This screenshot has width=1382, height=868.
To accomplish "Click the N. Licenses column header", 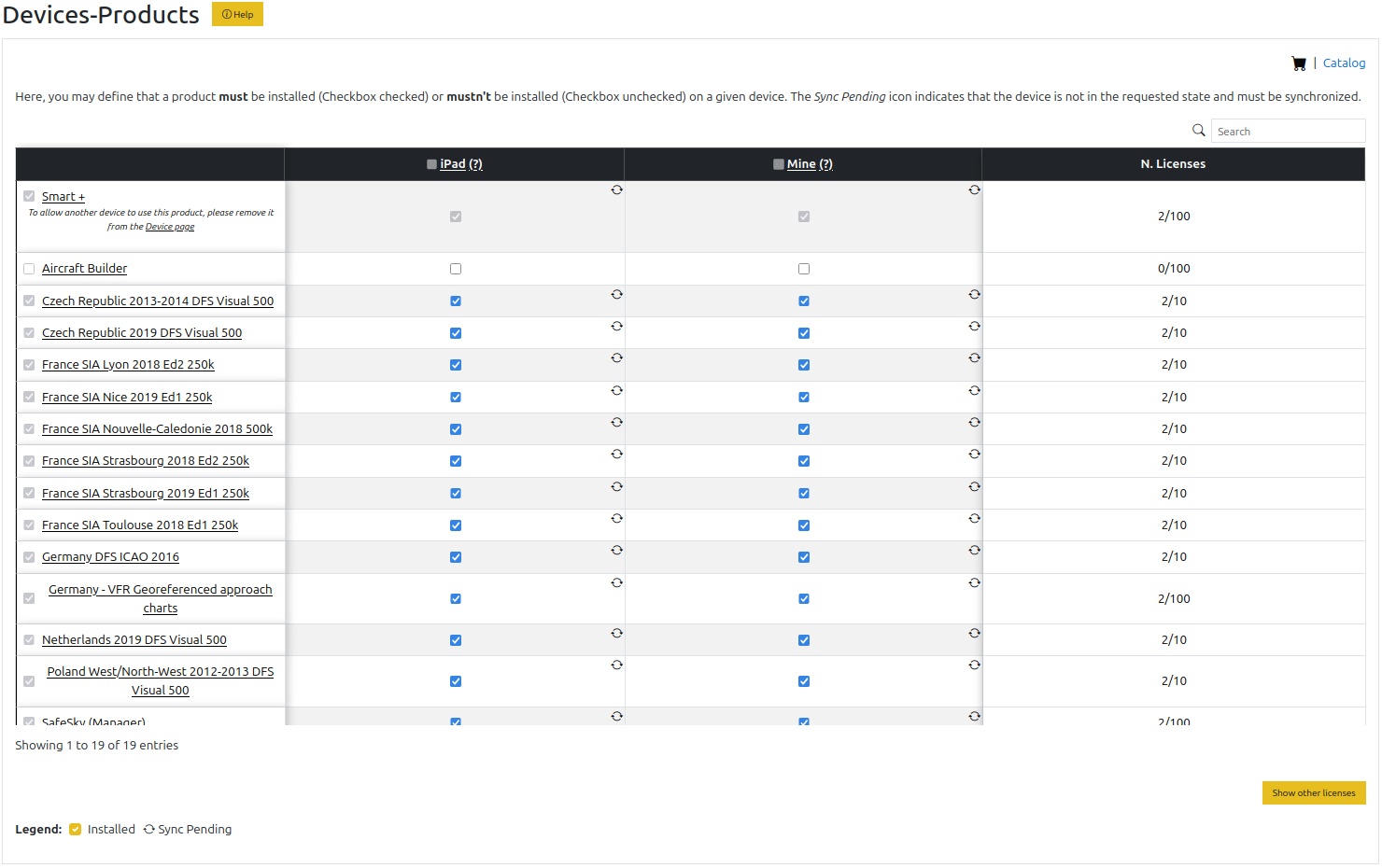I will [x=1173, y=164].
